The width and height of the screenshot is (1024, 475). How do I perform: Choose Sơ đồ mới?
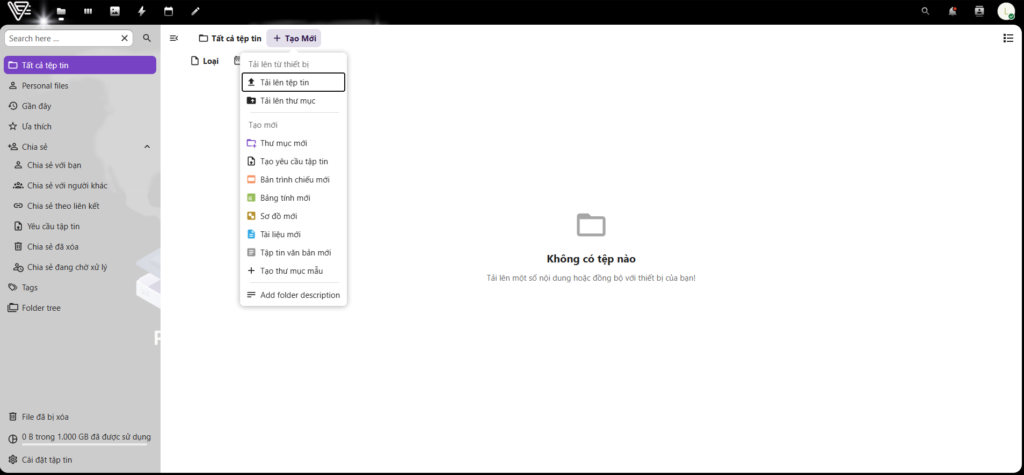click(x=293, y=216)
